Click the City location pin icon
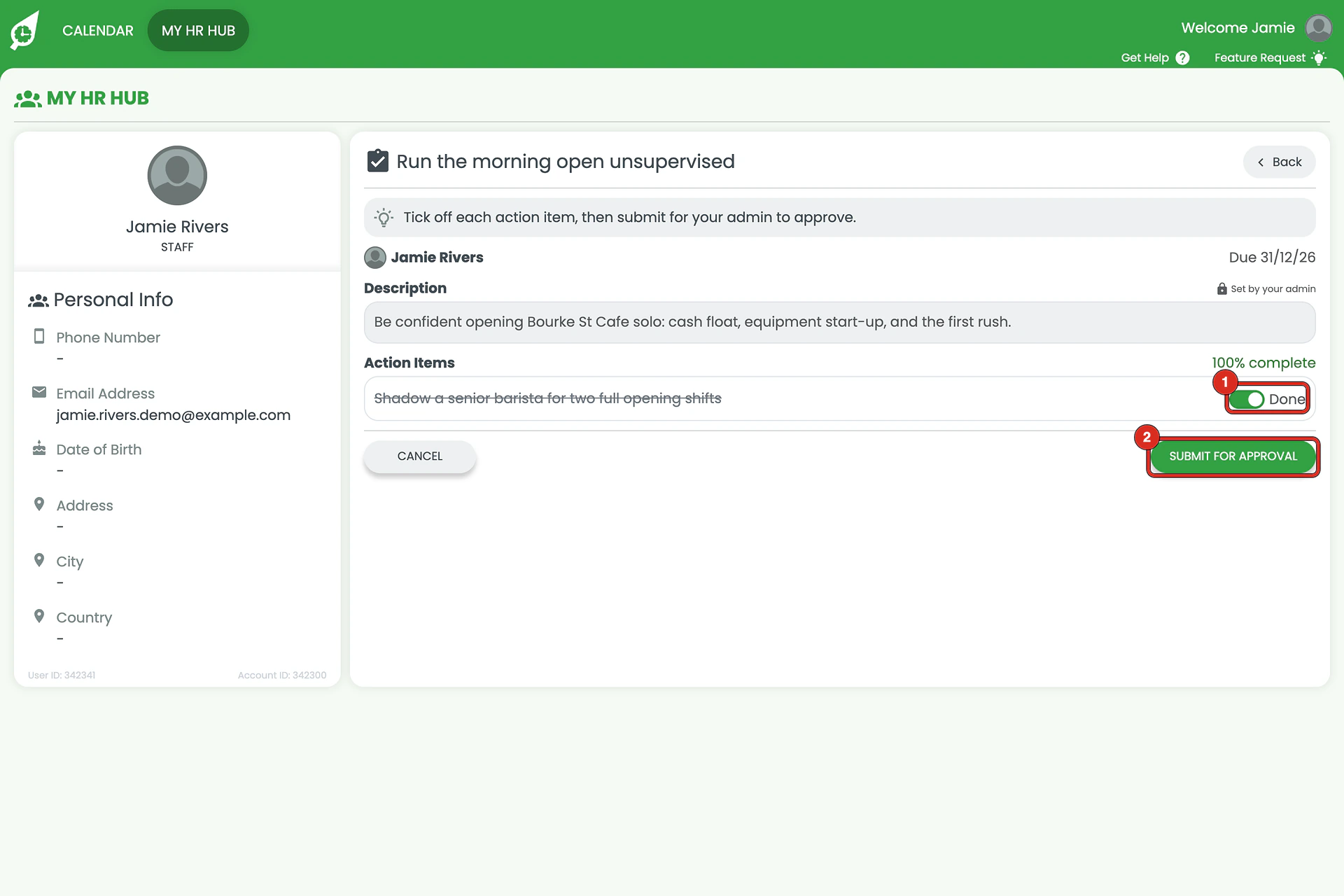The width and height of the screenshot is (1344, 896). coord(39,560)
